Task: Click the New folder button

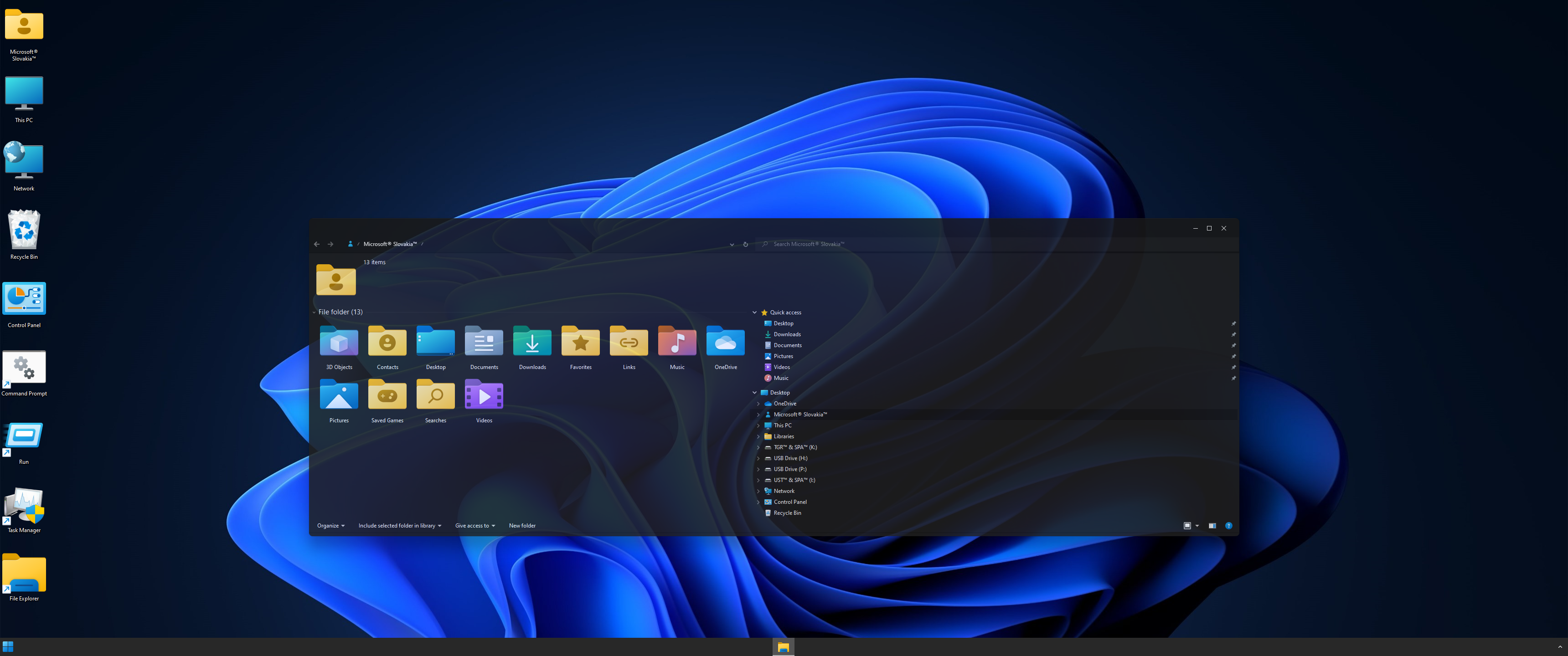Action: pos(522,526)
